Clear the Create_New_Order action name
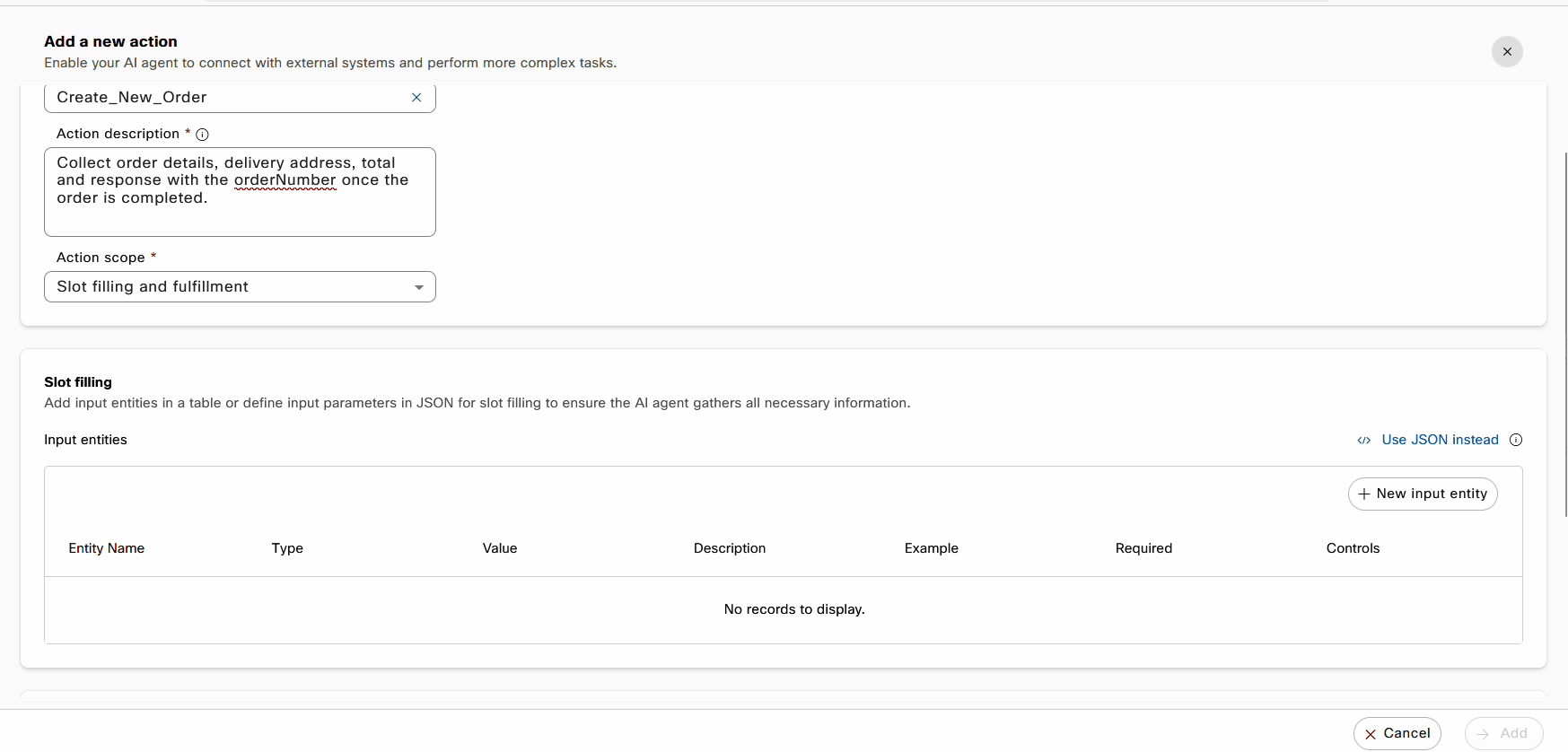 click(416, 98)
